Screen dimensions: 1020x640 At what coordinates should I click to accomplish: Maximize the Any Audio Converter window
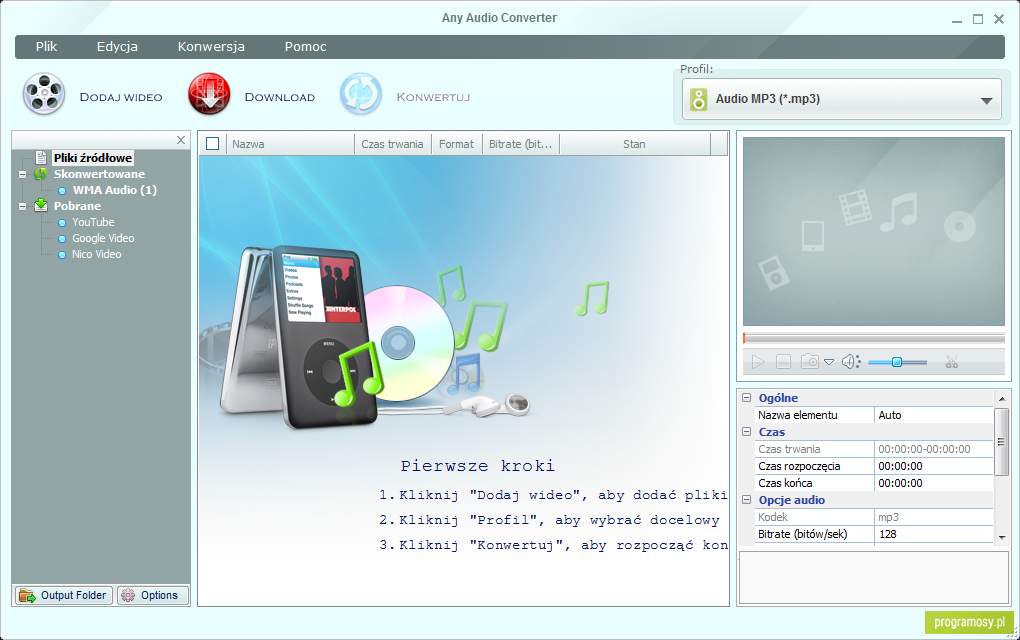(978, 20)
